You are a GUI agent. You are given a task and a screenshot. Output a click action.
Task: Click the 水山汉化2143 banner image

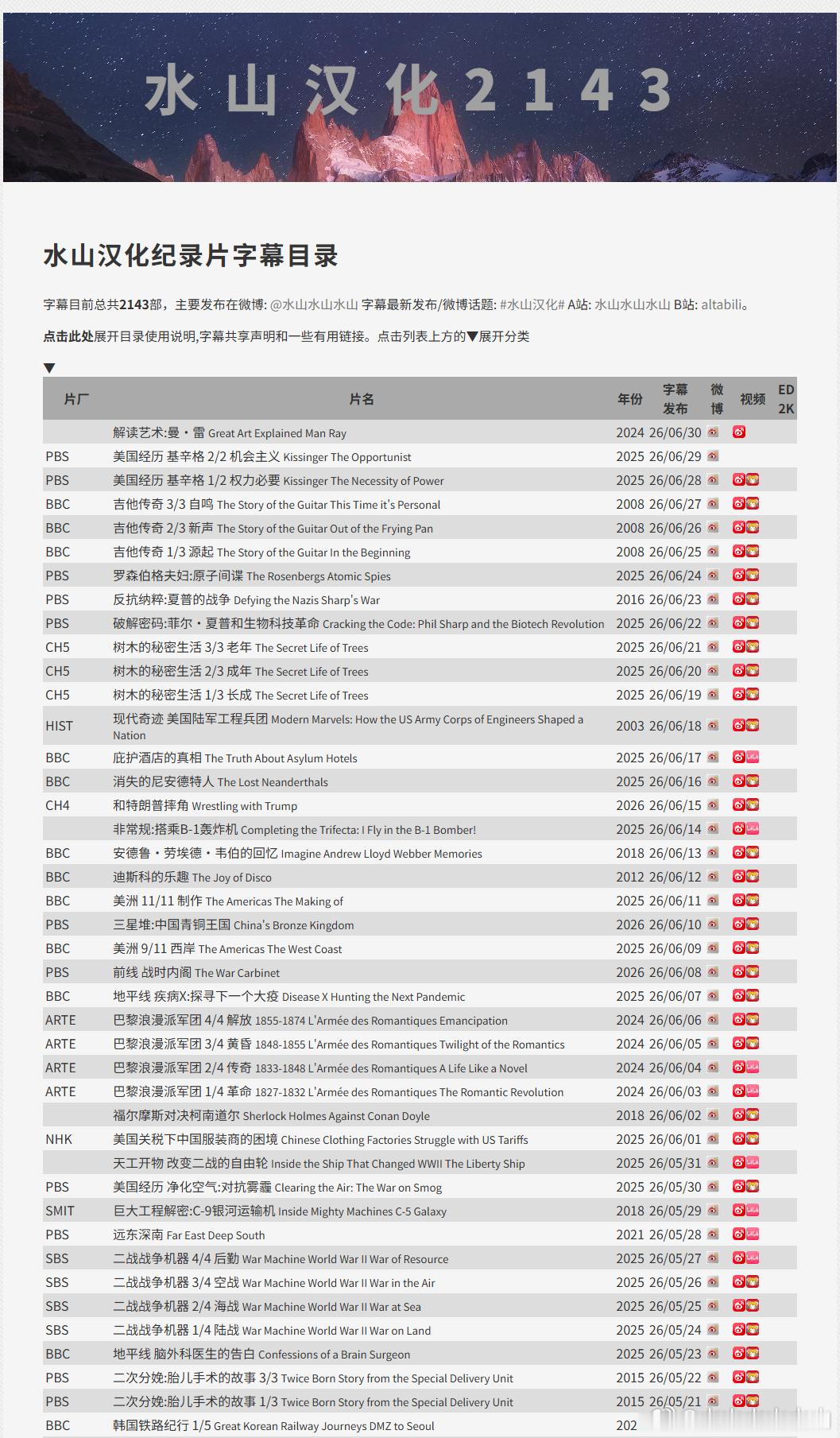click(420, 97)
